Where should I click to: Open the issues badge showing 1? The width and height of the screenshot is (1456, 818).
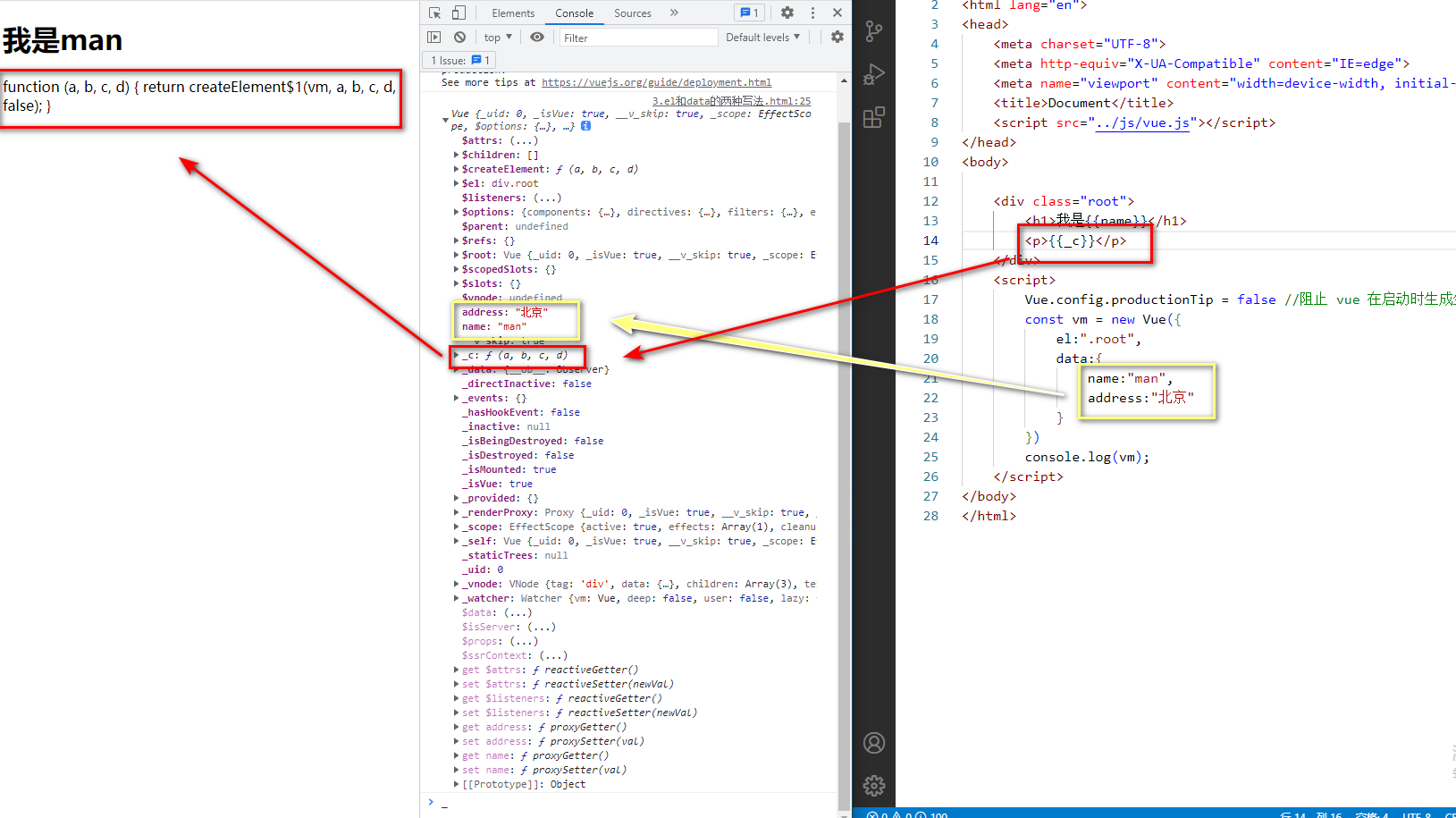(x=749, y=13)
